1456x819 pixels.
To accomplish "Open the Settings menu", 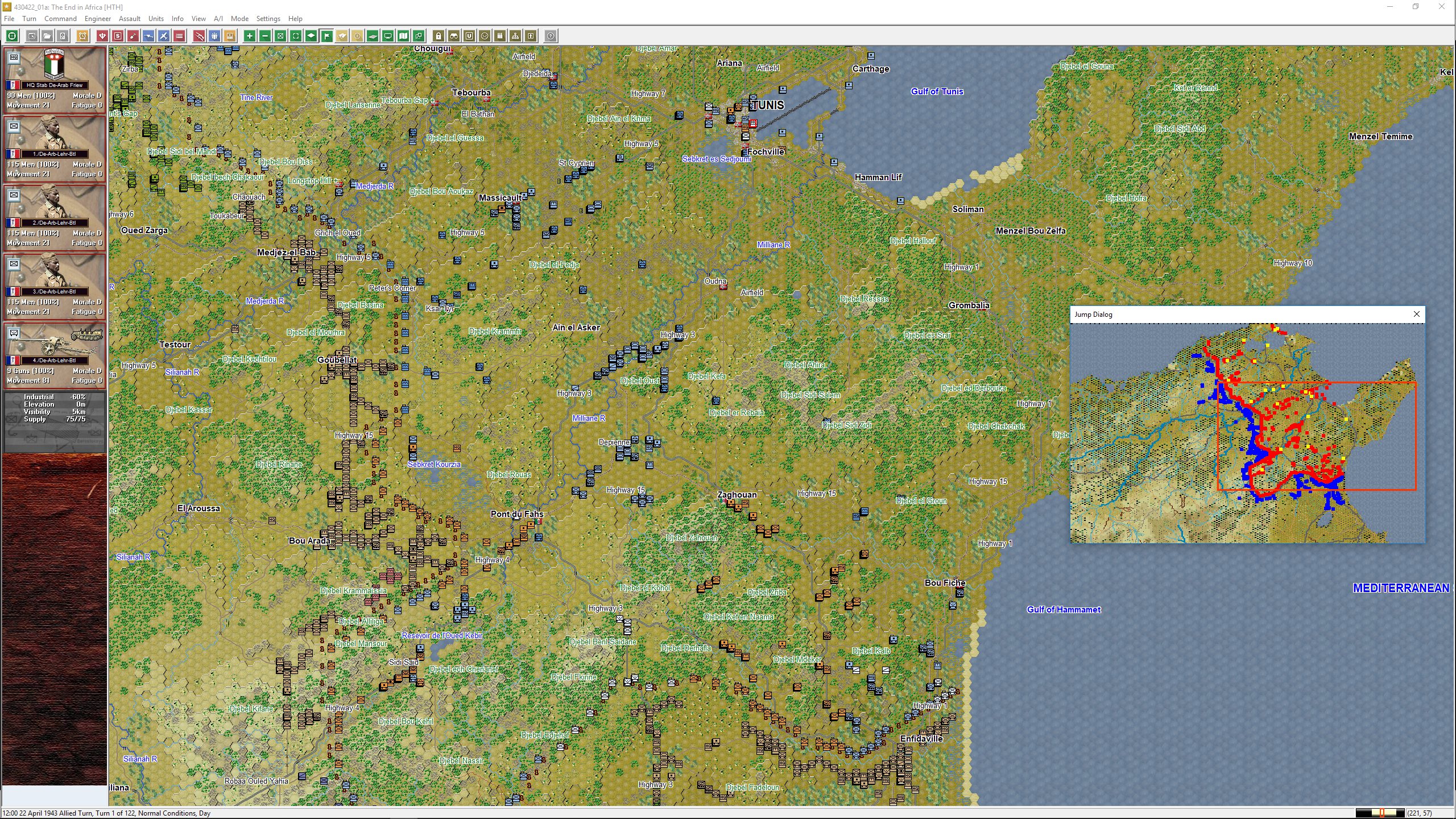I will pos(268,18).
